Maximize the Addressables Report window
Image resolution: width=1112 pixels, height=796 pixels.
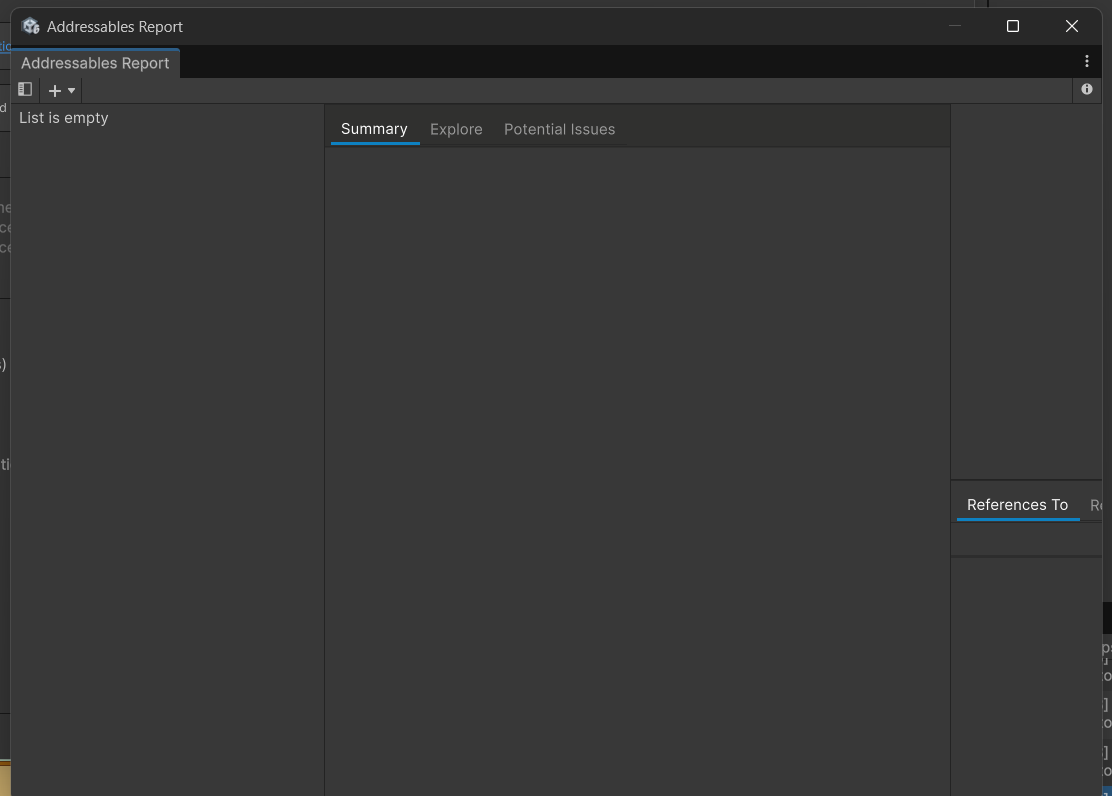click(x=1013, y=26)
